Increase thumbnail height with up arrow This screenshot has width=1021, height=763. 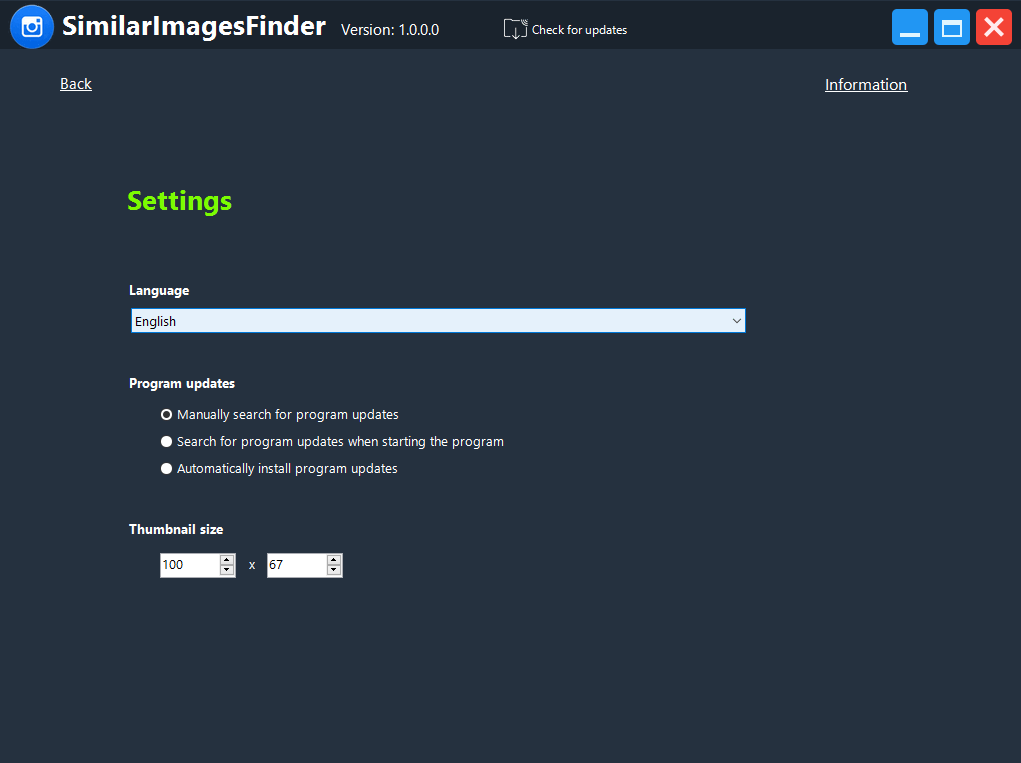tap(333, 560)
